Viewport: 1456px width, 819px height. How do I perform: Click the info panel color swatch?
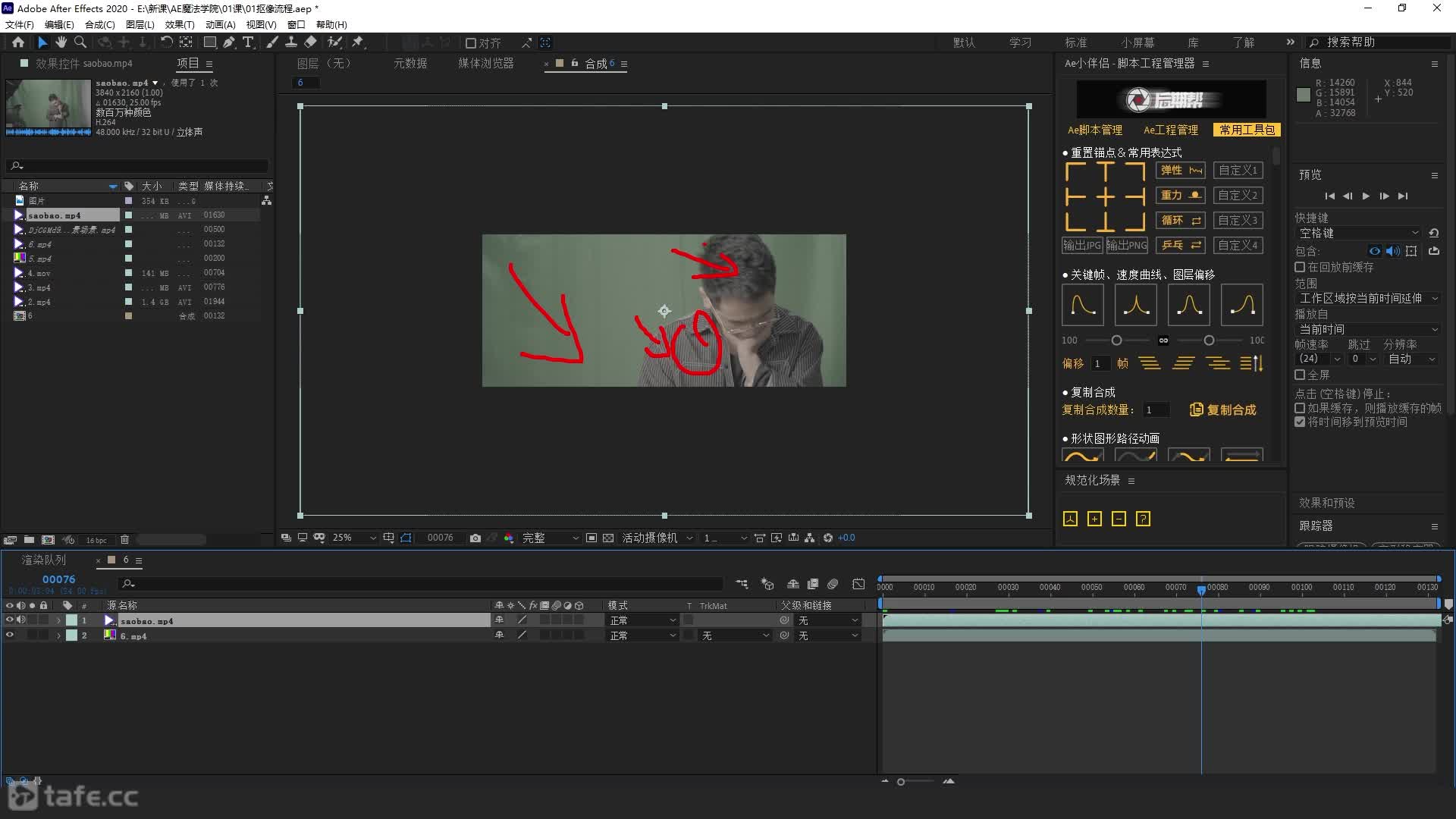[1304, 95]
